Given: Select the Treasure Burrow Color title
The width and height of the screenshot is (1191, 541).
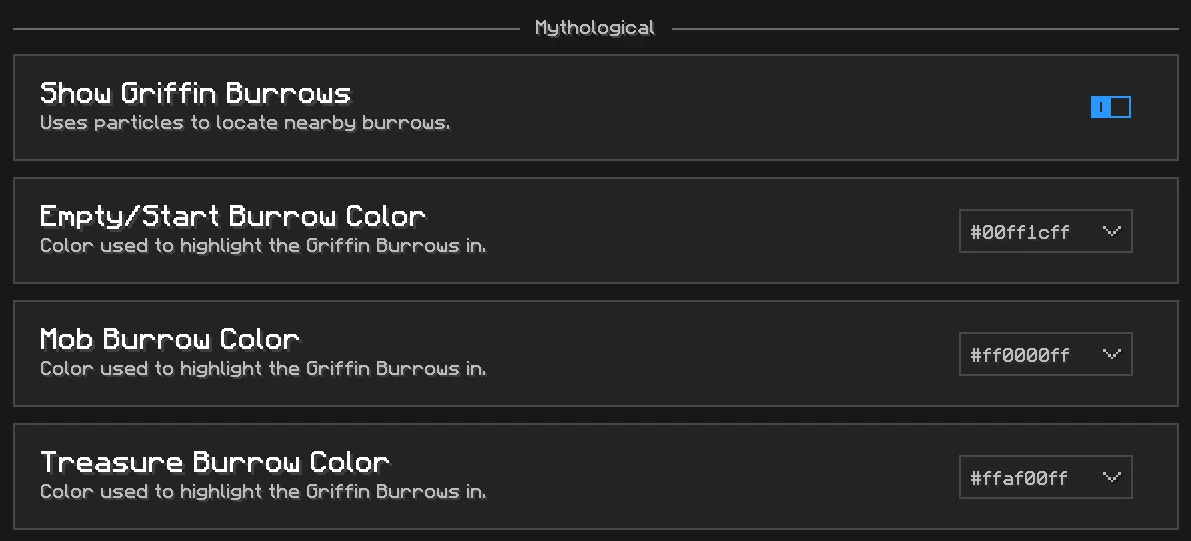Looking at the screenshot, I should (215, 463).
